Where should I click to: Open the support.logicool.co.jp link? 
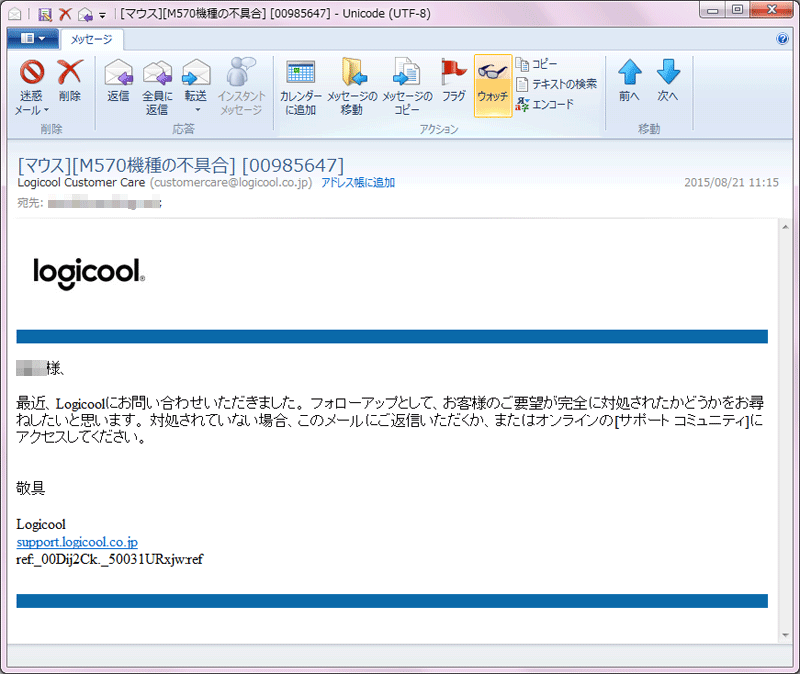pyautogui.click(x=77, y=542)
